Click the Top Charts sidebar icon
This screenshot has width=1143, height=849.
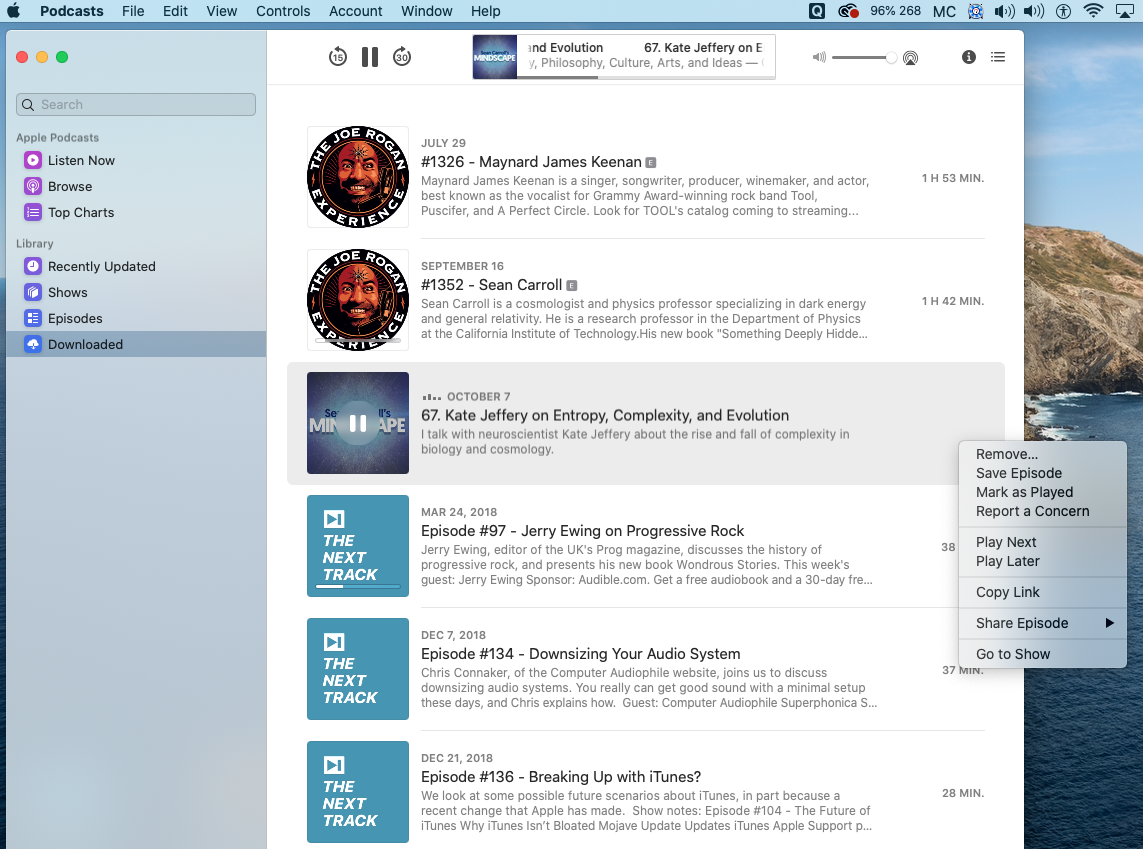click(33, 213)
